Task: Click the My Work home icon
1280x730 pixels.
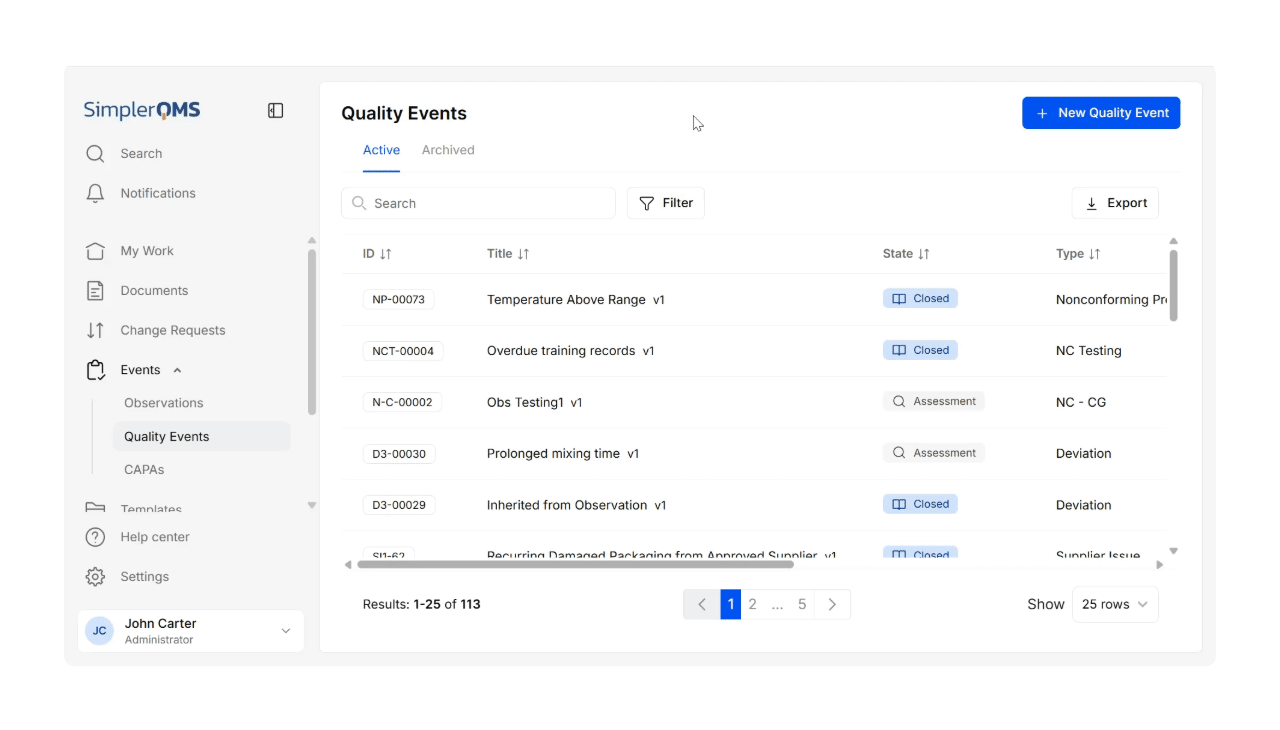Action: pos(95,251)
